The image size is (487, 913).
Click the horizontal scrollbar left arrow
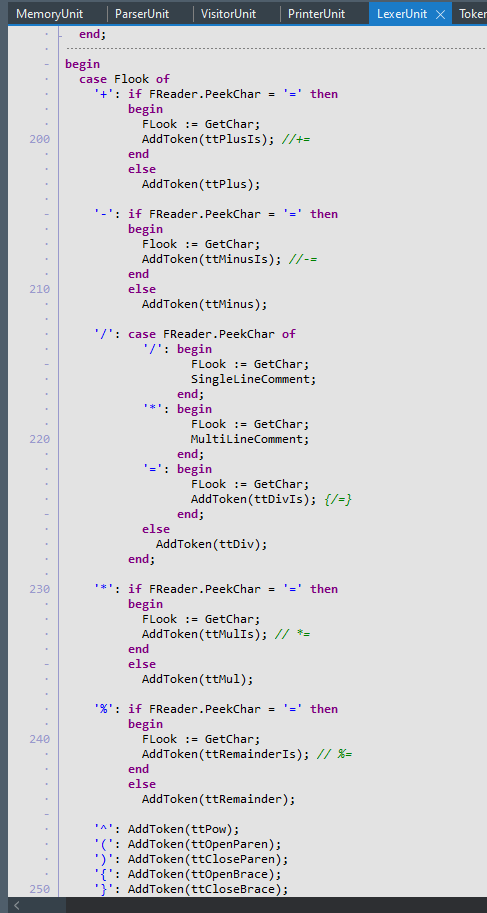tap(17, 905)
